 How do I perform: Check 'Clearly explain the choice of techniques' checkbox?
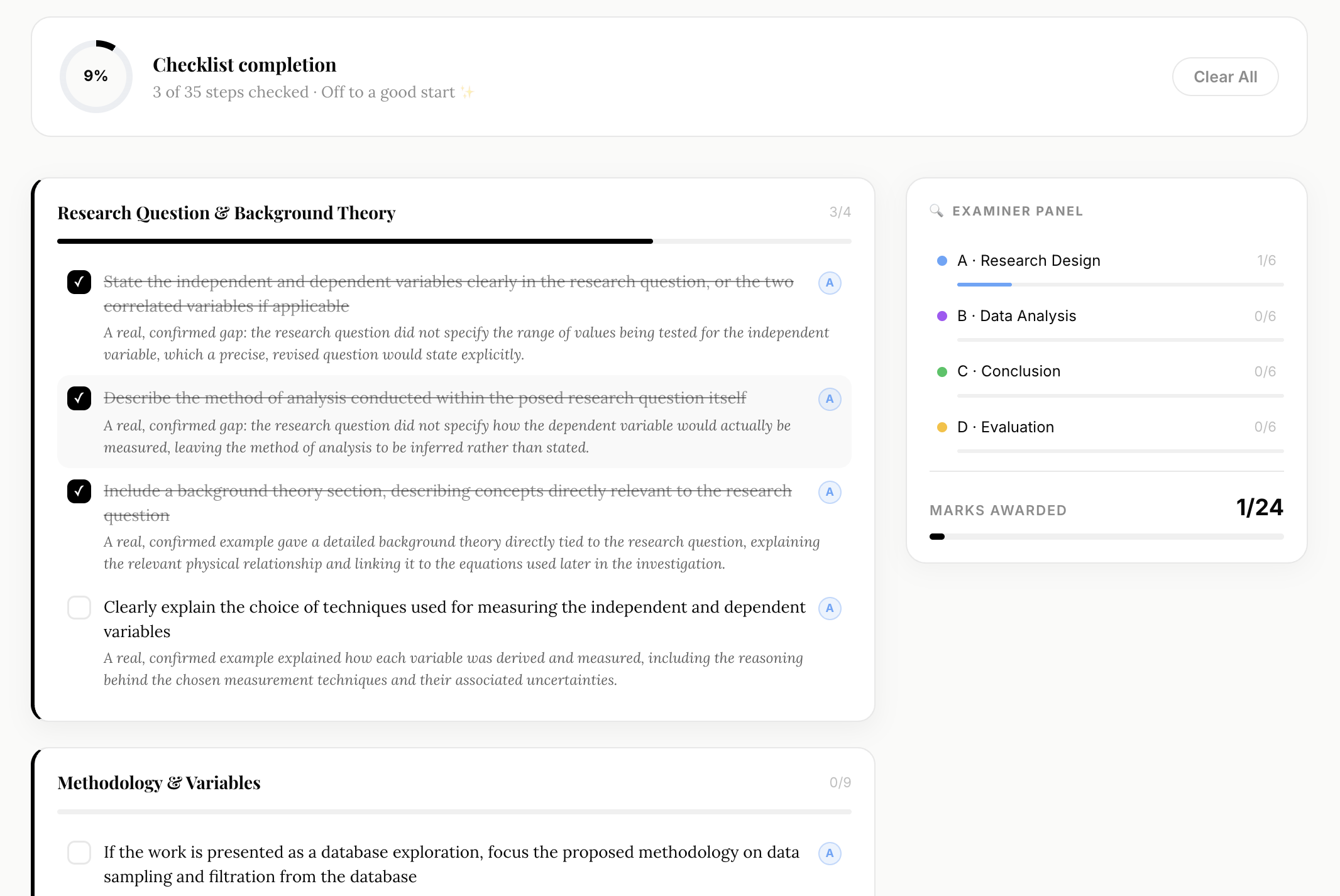tap(79, 608)
